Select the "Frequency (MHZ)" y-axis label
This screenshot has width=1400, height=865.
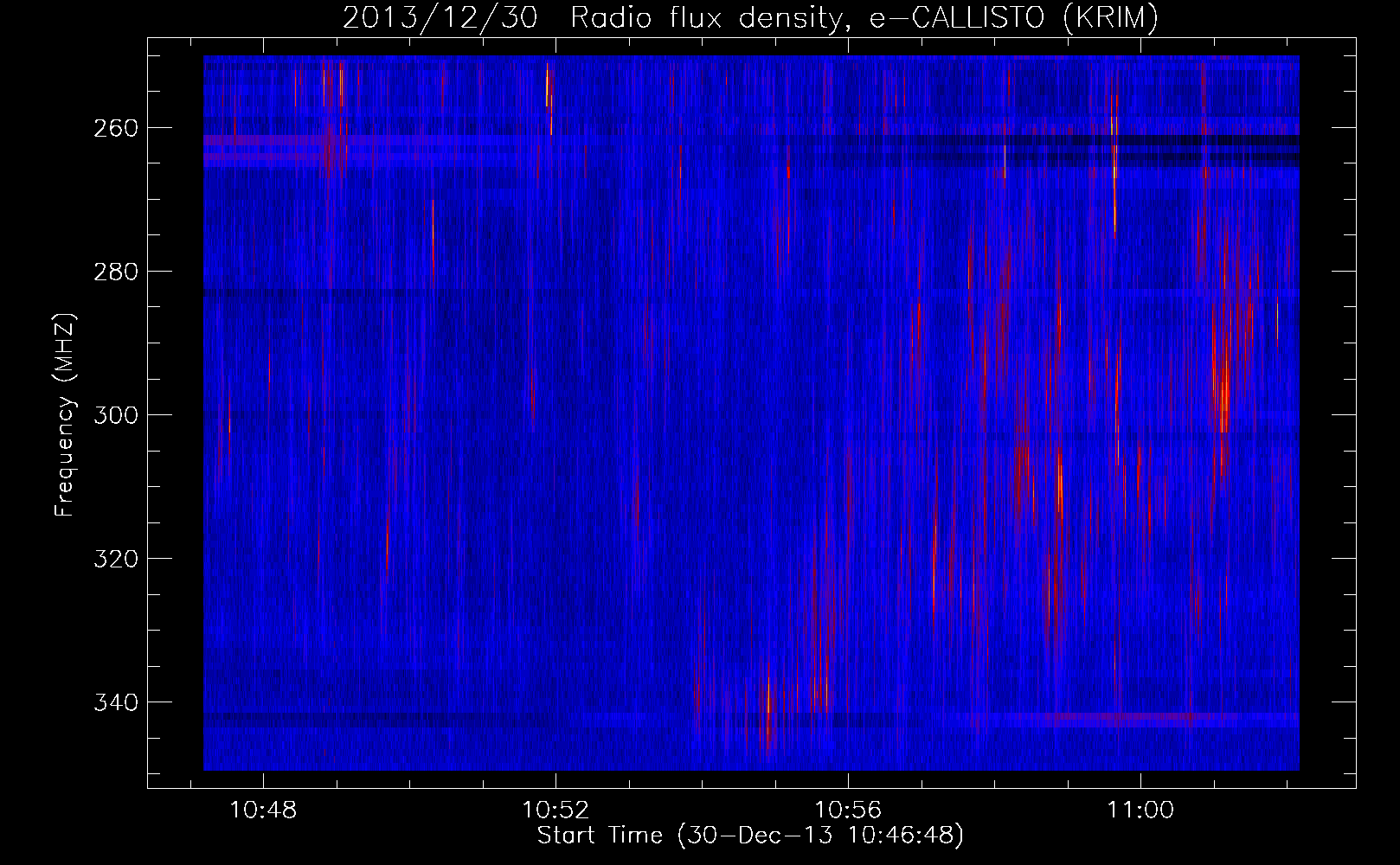(x=65, y=414)
